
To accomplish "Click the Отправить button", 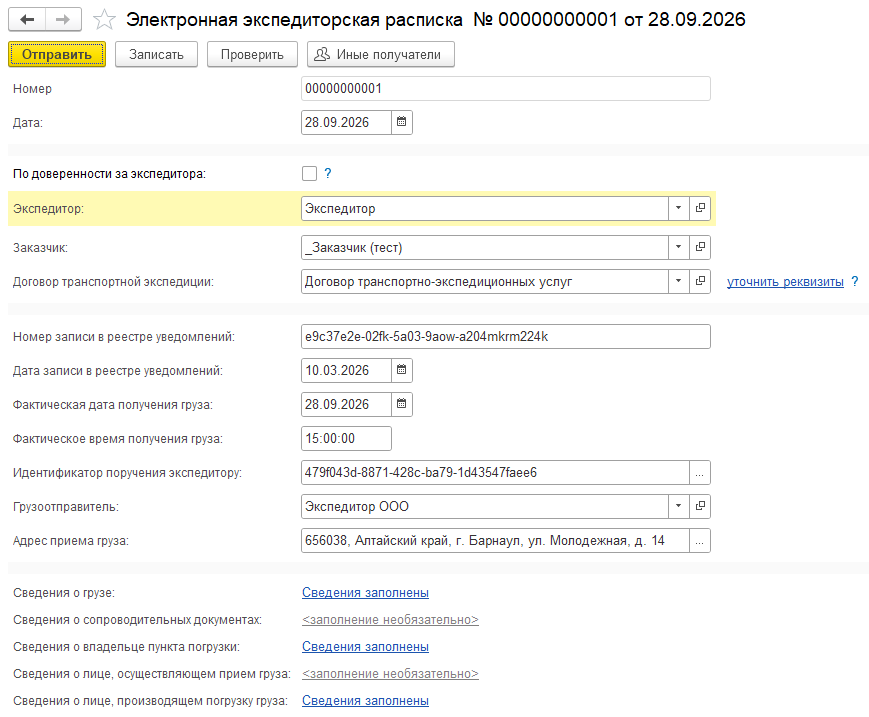I will point(57,54).
